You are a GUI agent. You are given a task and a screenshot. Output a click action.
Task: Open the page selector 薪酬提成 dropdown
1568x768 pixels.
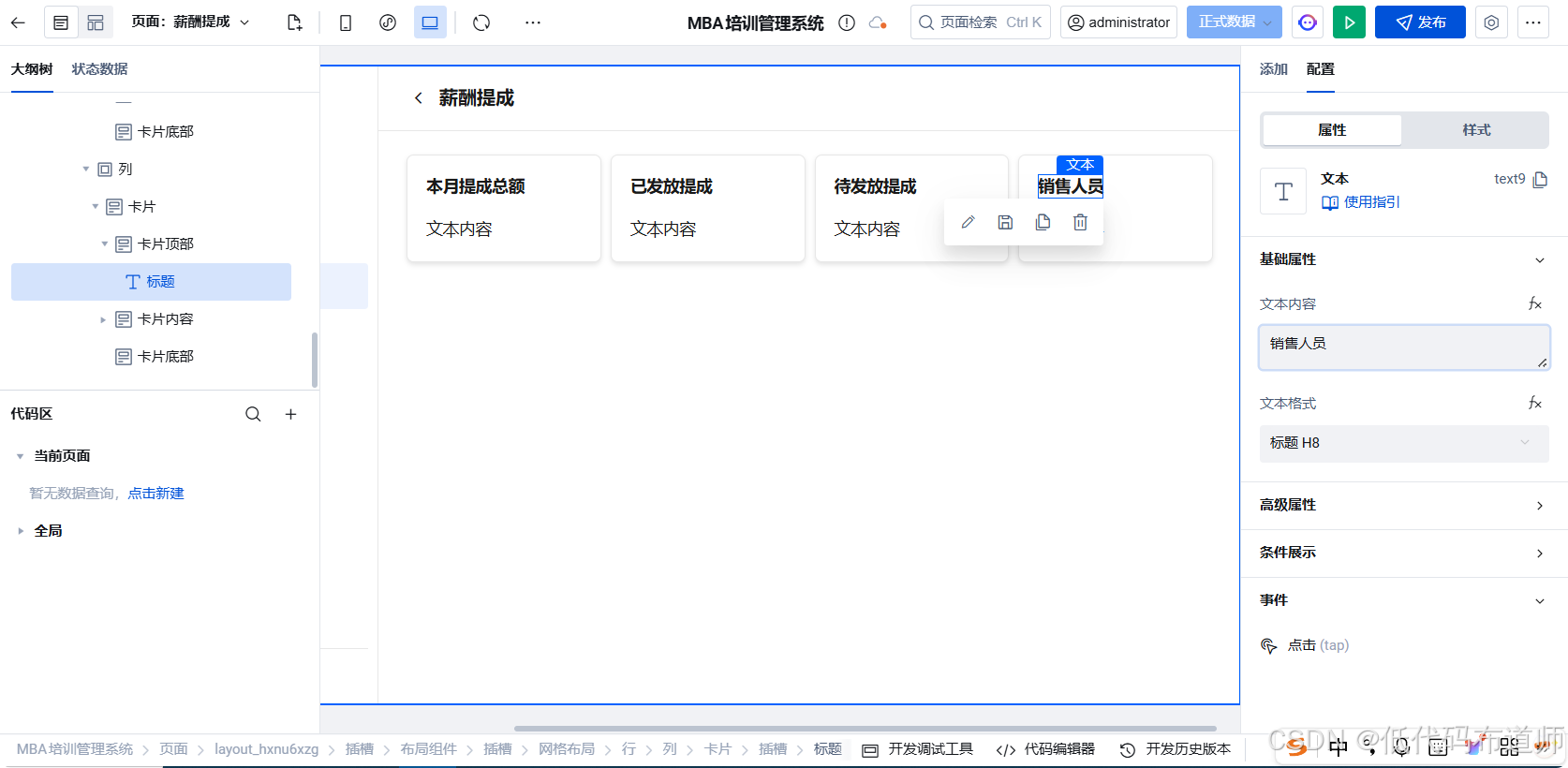[192, 22]
